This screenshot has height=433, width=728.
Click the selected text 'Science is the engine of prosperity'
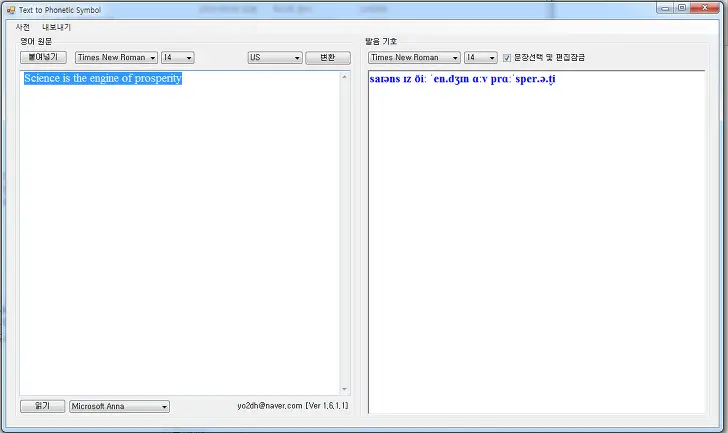(x=103, y=78)
